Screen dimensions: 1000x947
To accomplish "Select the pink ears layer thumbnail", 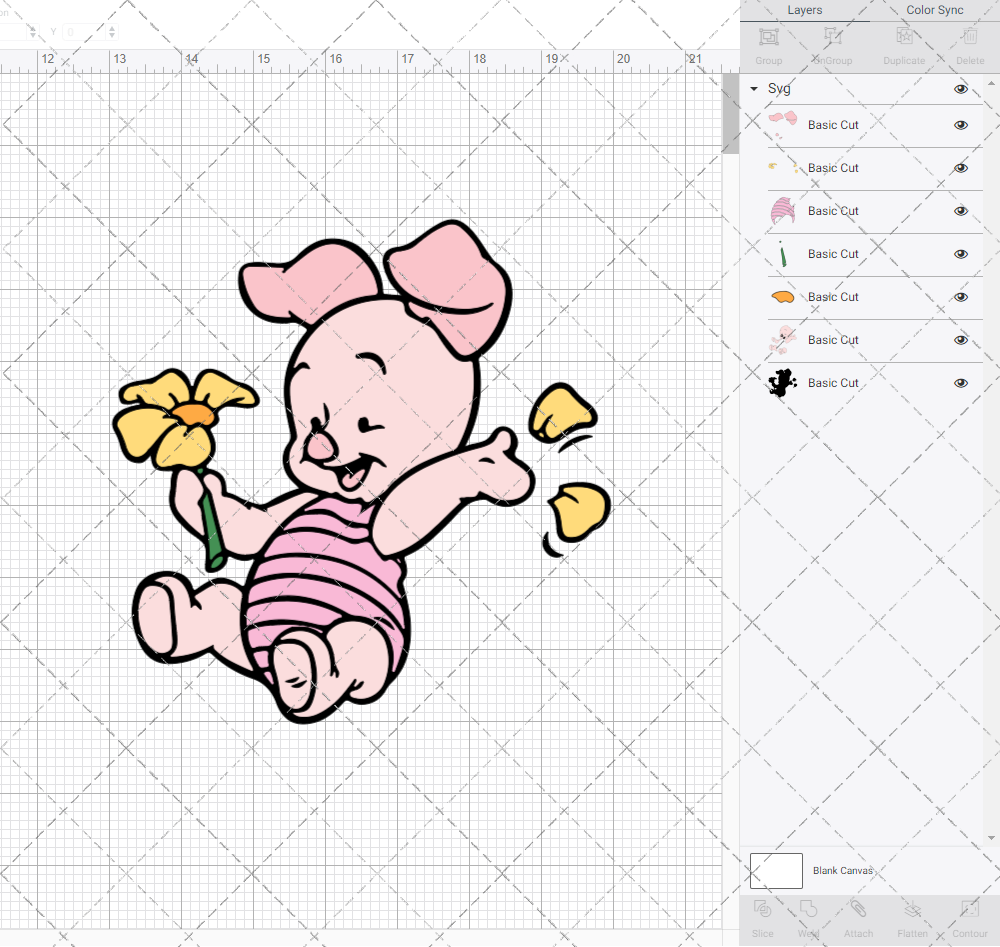I will point(783,125).
